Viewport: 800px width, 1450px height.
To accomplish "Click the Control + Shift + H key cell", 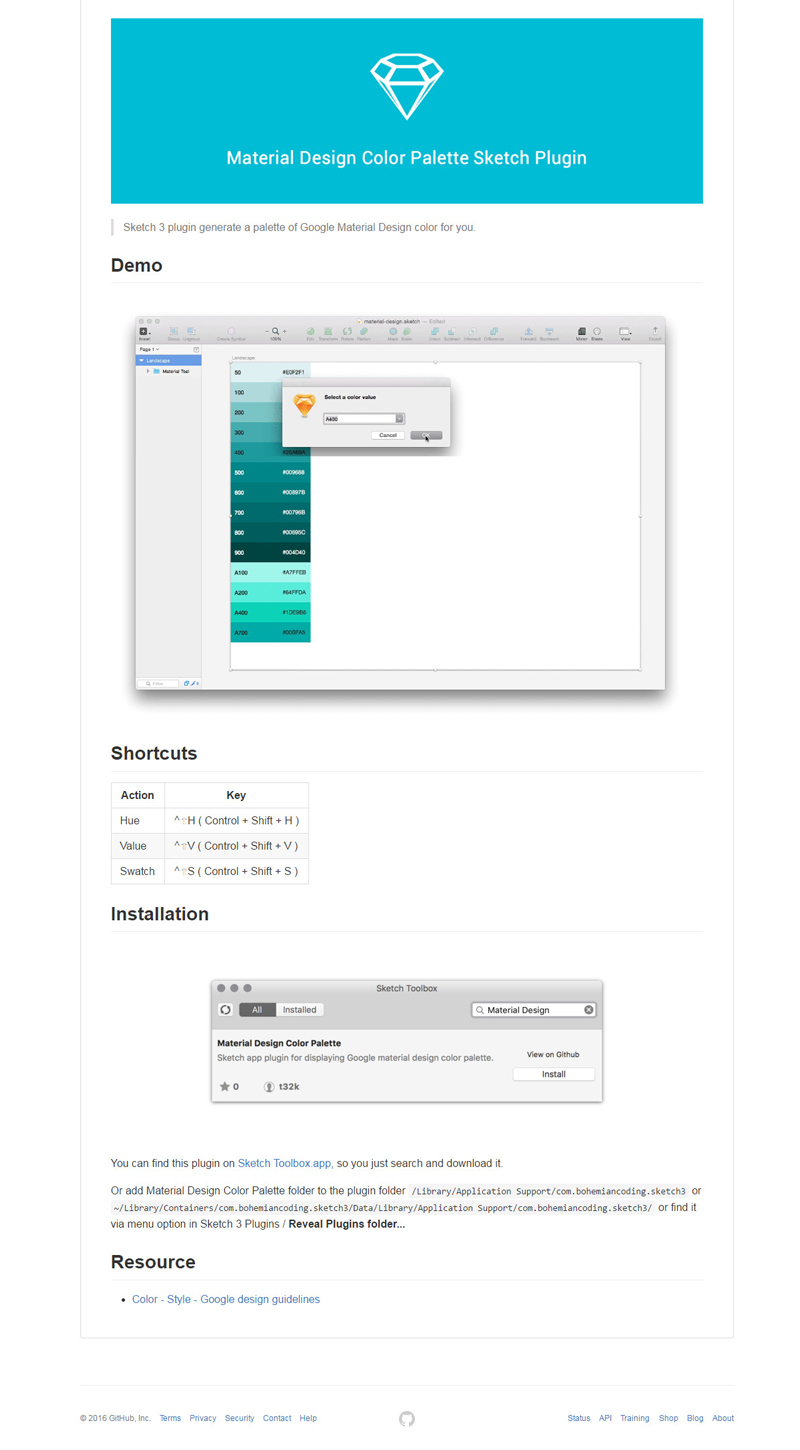I will (236, 820).
